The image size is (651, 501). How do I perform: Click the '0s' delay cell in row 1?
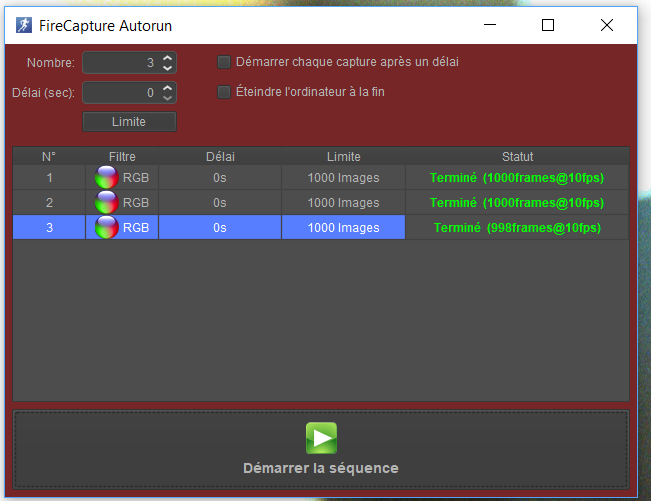(x=220, y=178)
